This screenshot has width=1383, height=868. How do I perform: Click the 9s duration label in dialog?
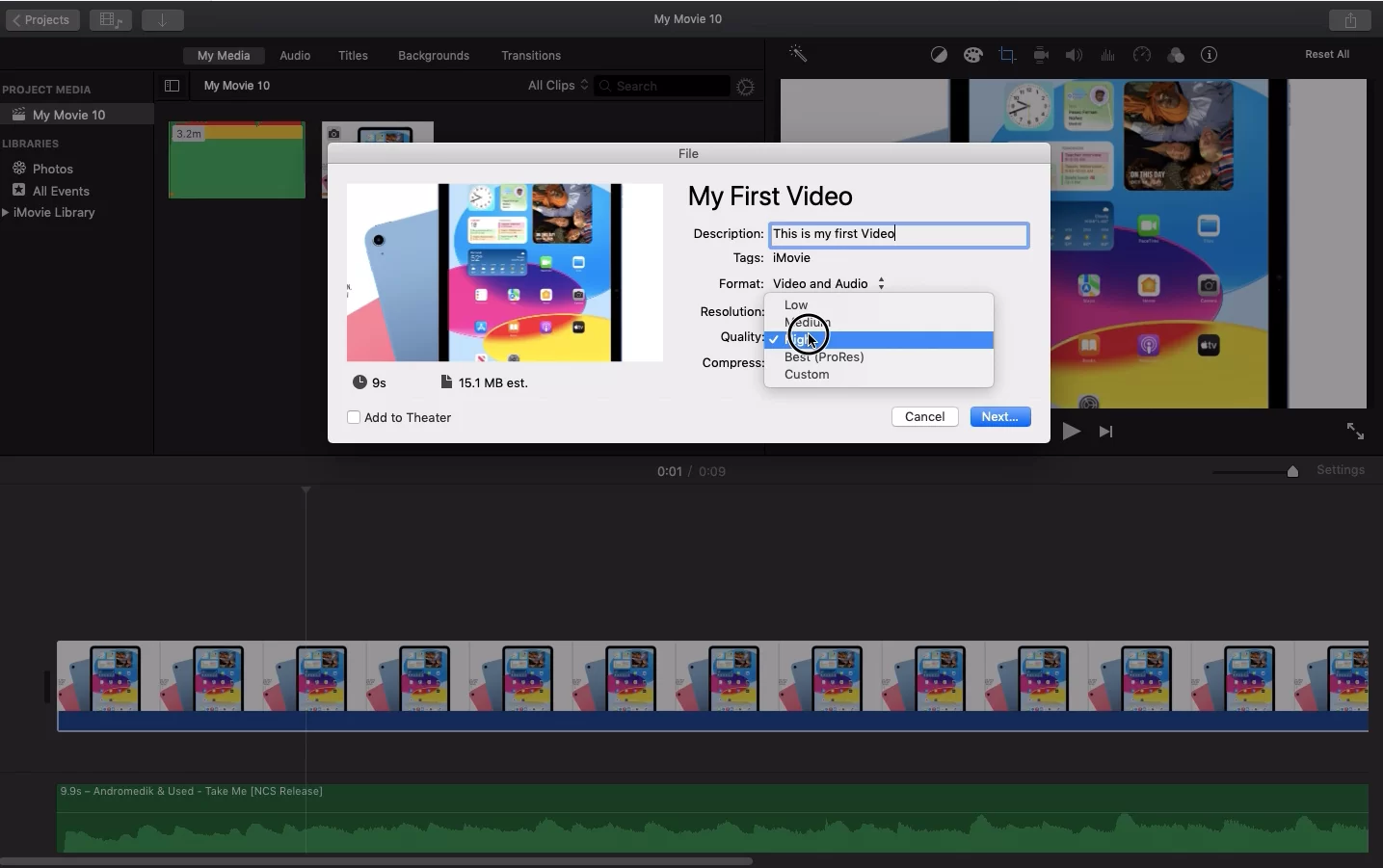coord(370,382)
